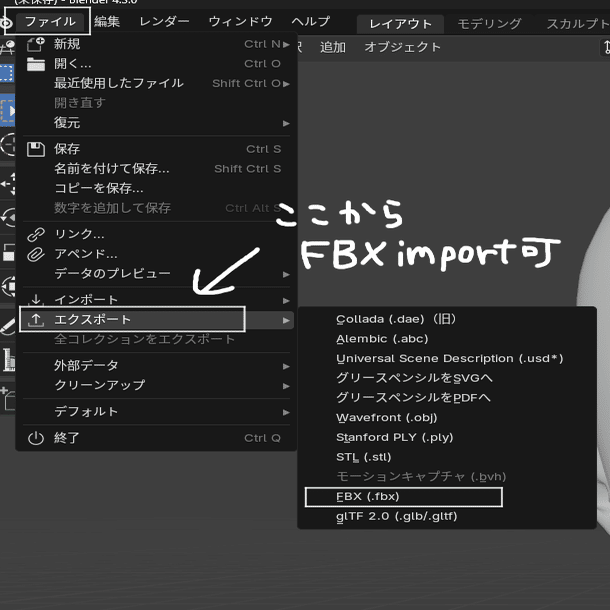Choose 名前を付けて保存…
This screenshot has width=610, height=610.
(156, 169)
